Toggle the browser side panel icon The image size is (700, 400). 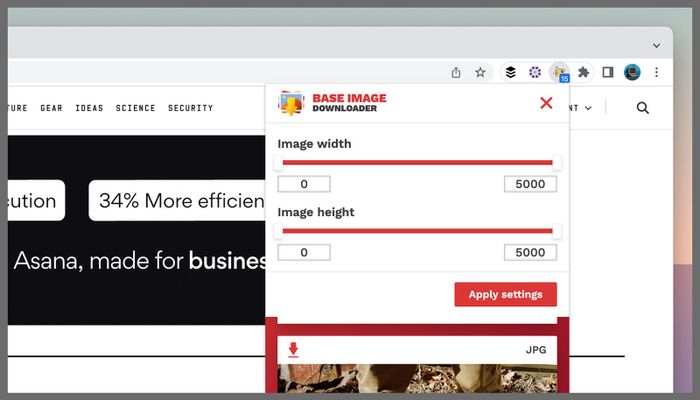point(608,72)
